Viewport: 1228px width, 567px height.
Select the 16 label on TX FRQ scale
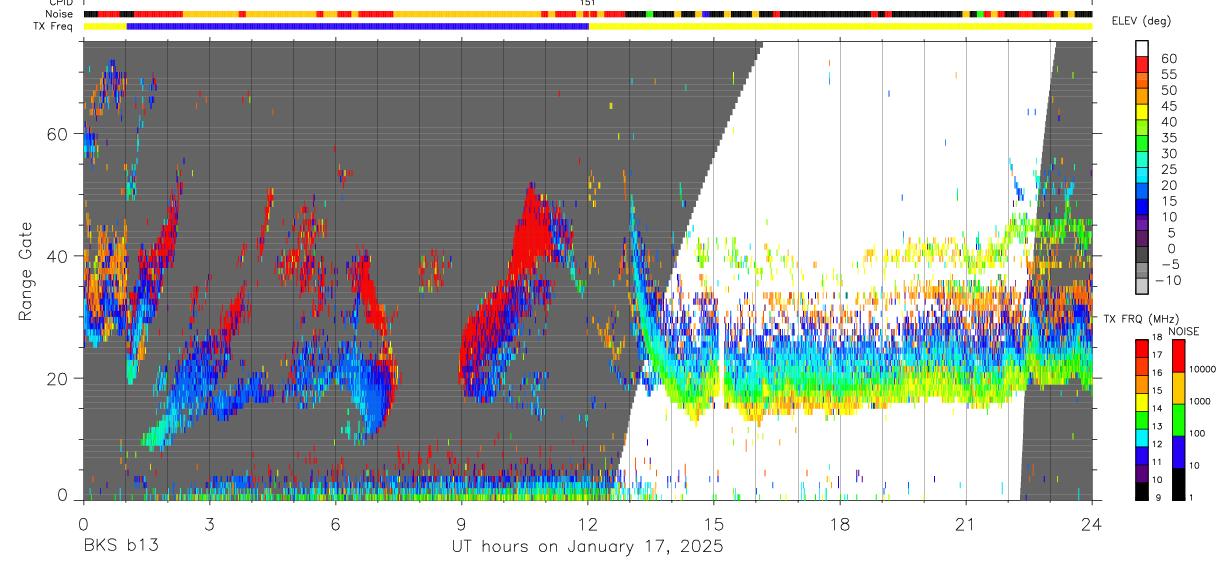pos(1157,374)
